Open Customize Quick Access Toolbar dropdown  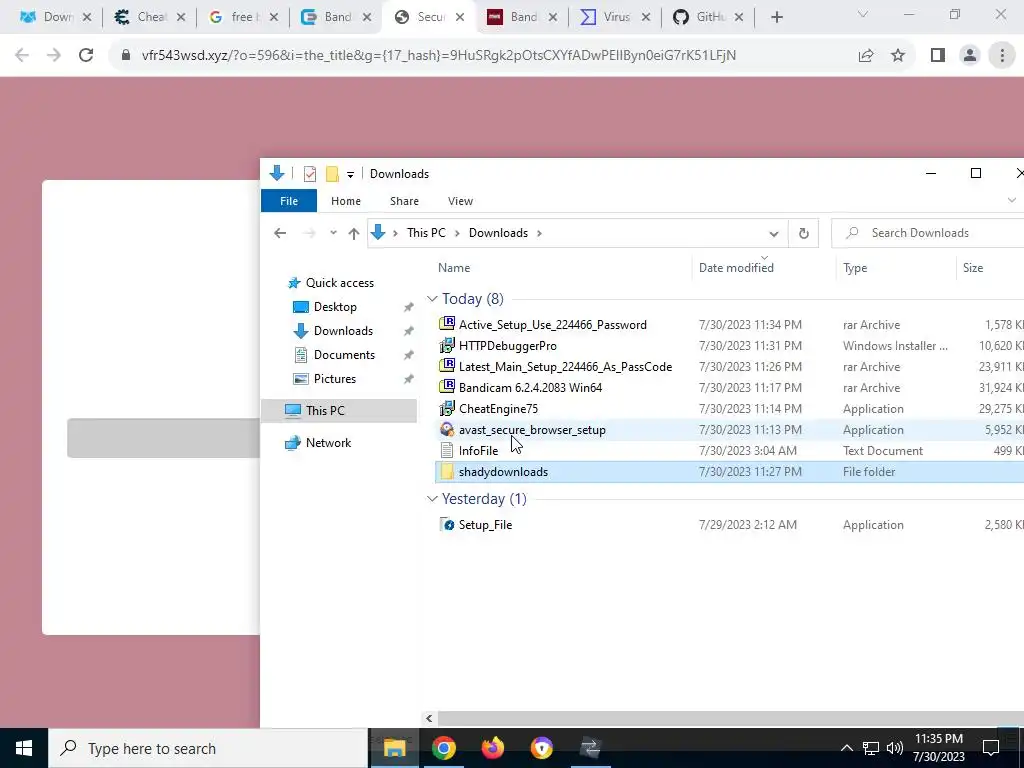(350, 174)
